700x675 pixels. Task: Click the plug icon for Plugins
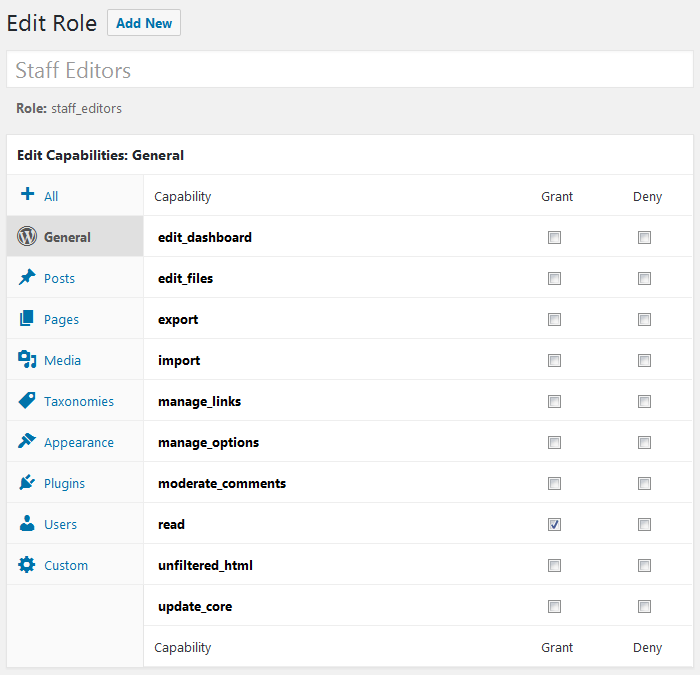[27, 482]
